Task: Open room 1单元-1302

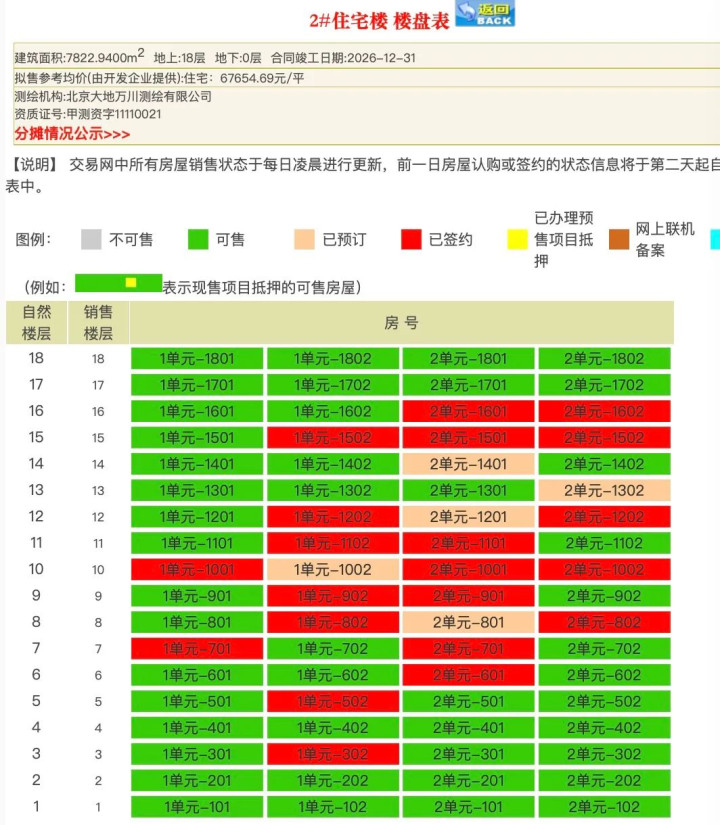Action: [x=333, y=490]
